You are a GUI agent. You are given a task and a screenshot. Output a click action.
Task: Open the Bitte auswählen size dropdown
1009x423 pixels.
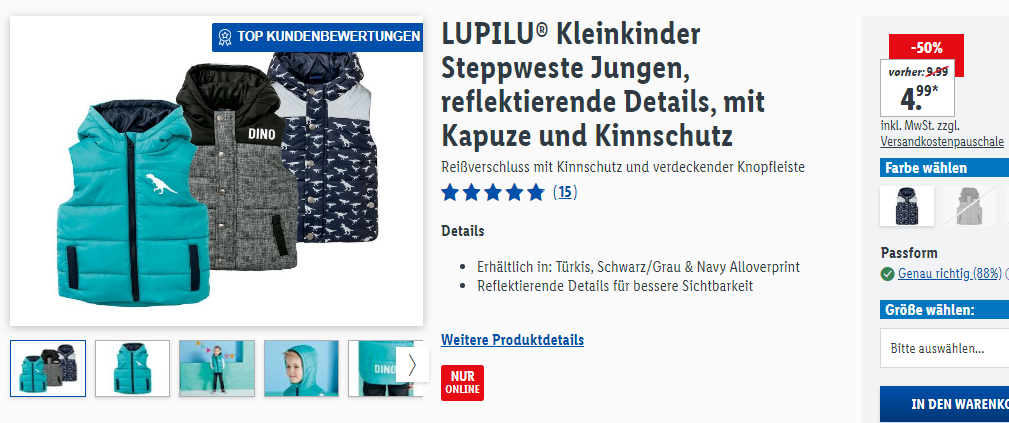click(x=945, y=348)
